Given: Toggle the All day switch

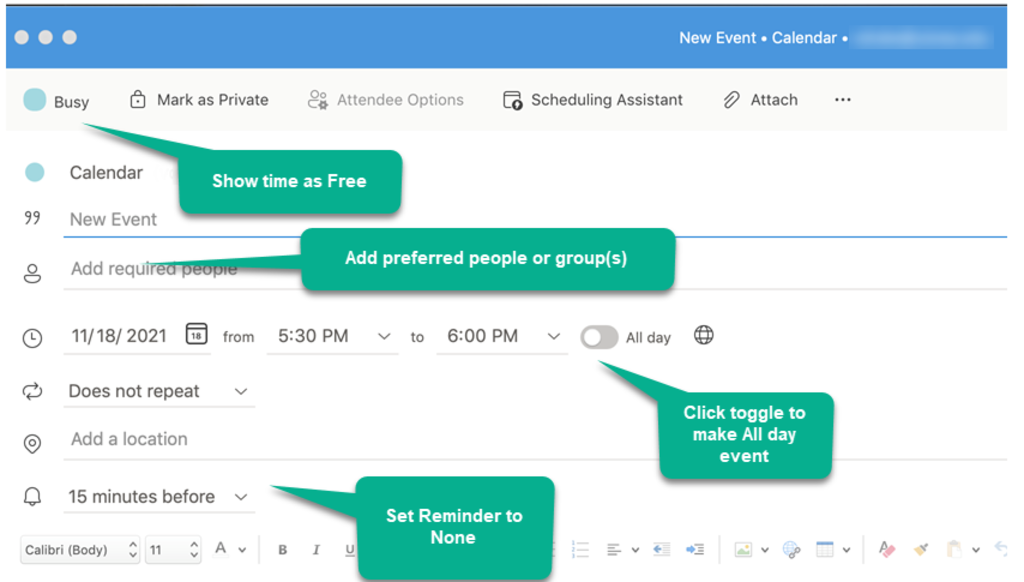Looking at the screenshot, I should click(599, 337).
